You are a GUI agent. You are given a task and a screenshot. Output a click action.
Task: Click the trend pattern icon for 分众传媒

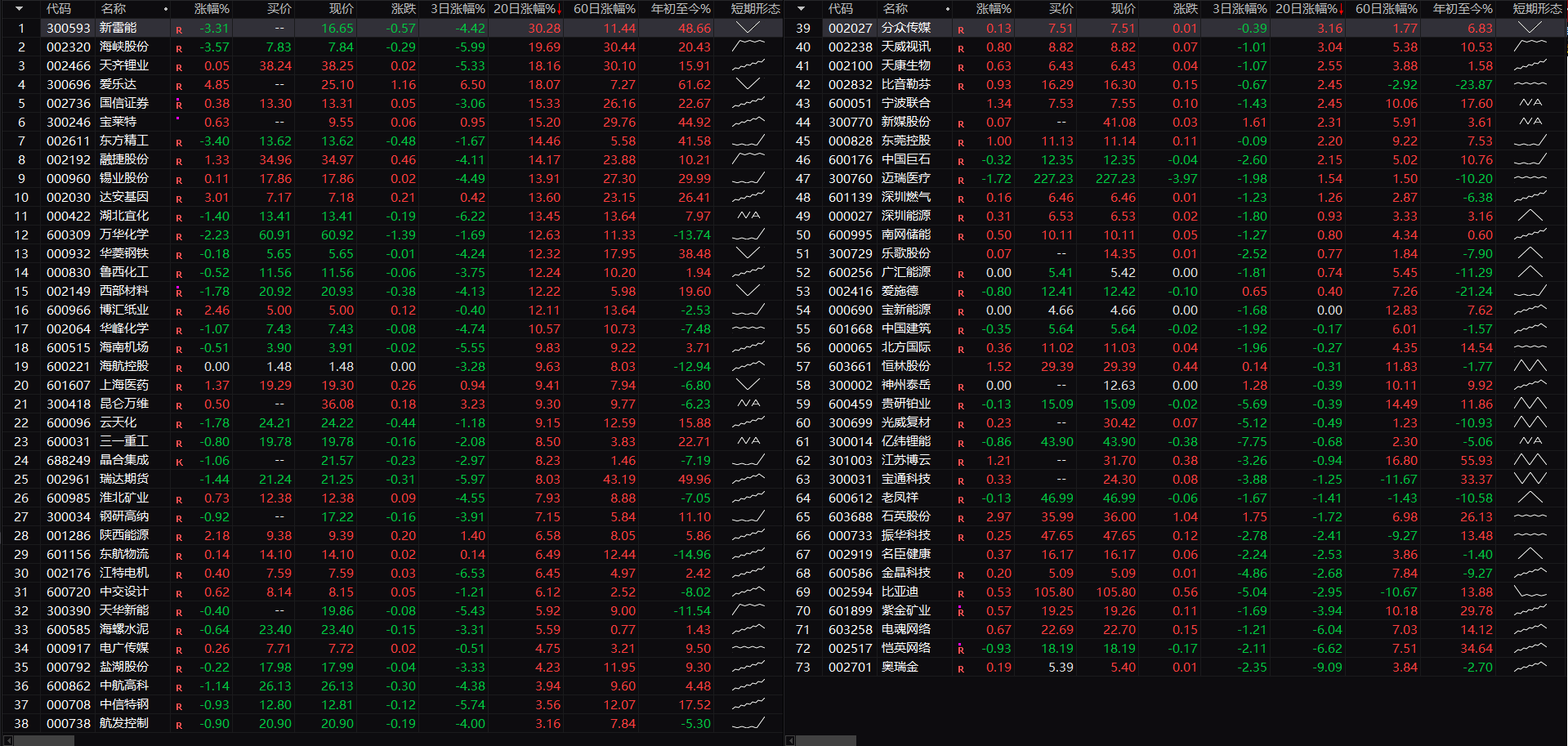[1530, 28]
